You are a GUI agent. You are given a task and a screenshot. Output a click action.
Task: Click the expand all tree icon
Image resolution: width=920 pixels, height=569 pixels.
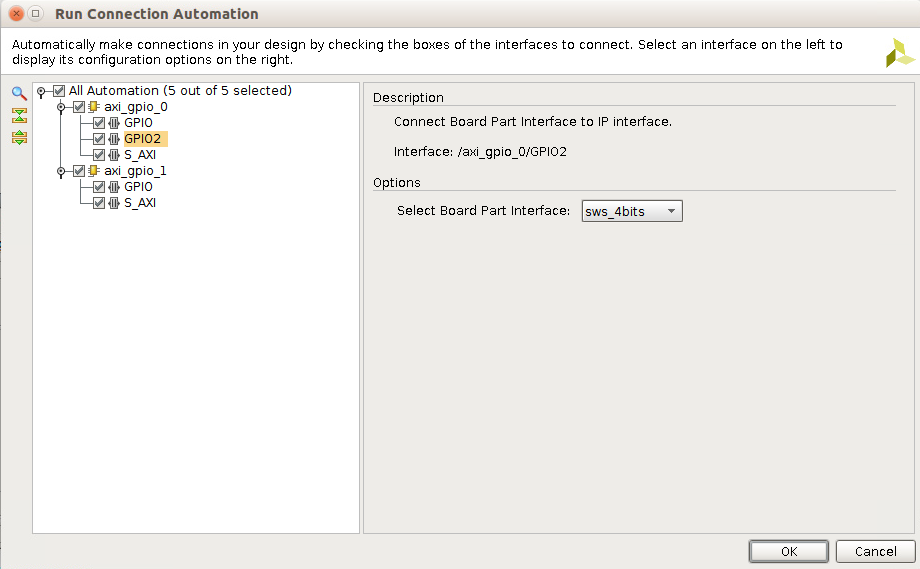19,138
